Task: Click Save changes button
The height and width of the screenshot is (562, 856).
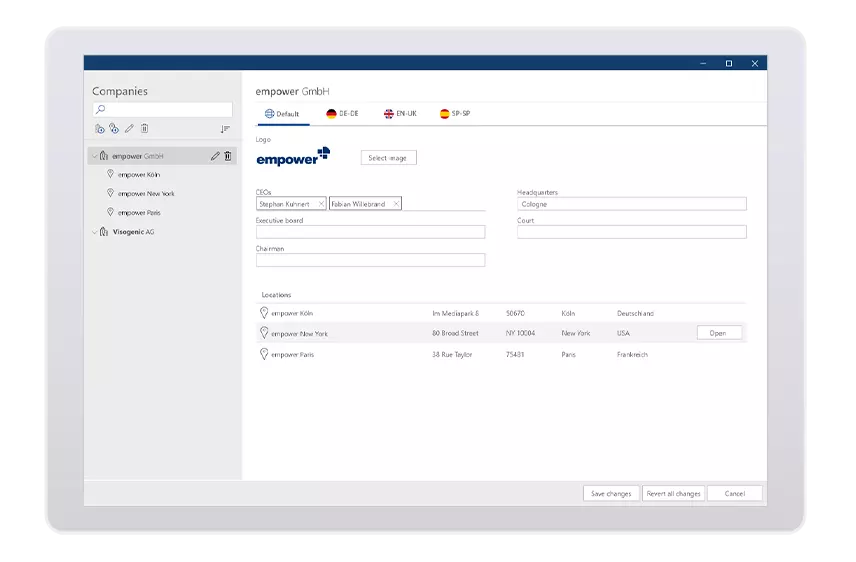Action: [611, 494]
